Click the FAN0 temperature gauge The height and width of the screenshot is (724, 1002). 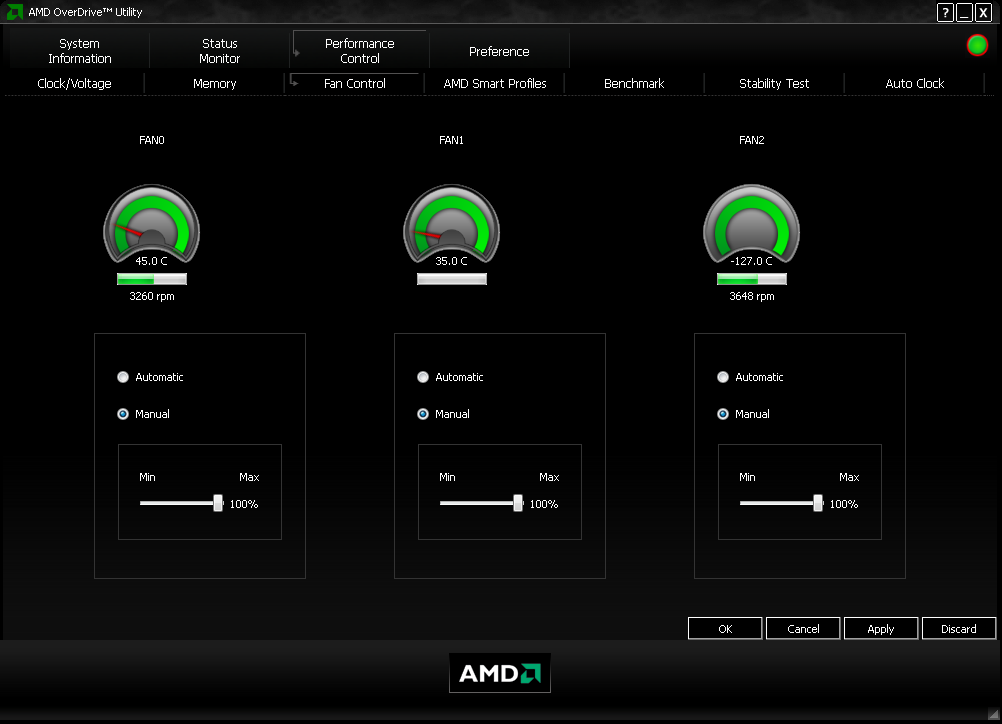coord(151,224)
